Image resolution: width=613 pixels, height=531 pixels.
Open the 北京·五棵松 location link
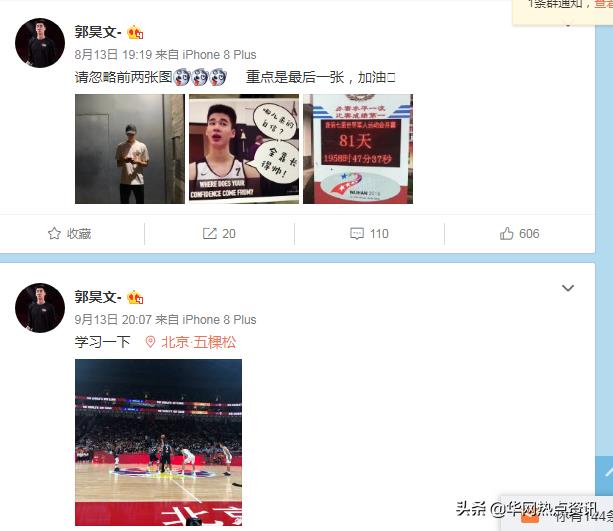point(199,342)
